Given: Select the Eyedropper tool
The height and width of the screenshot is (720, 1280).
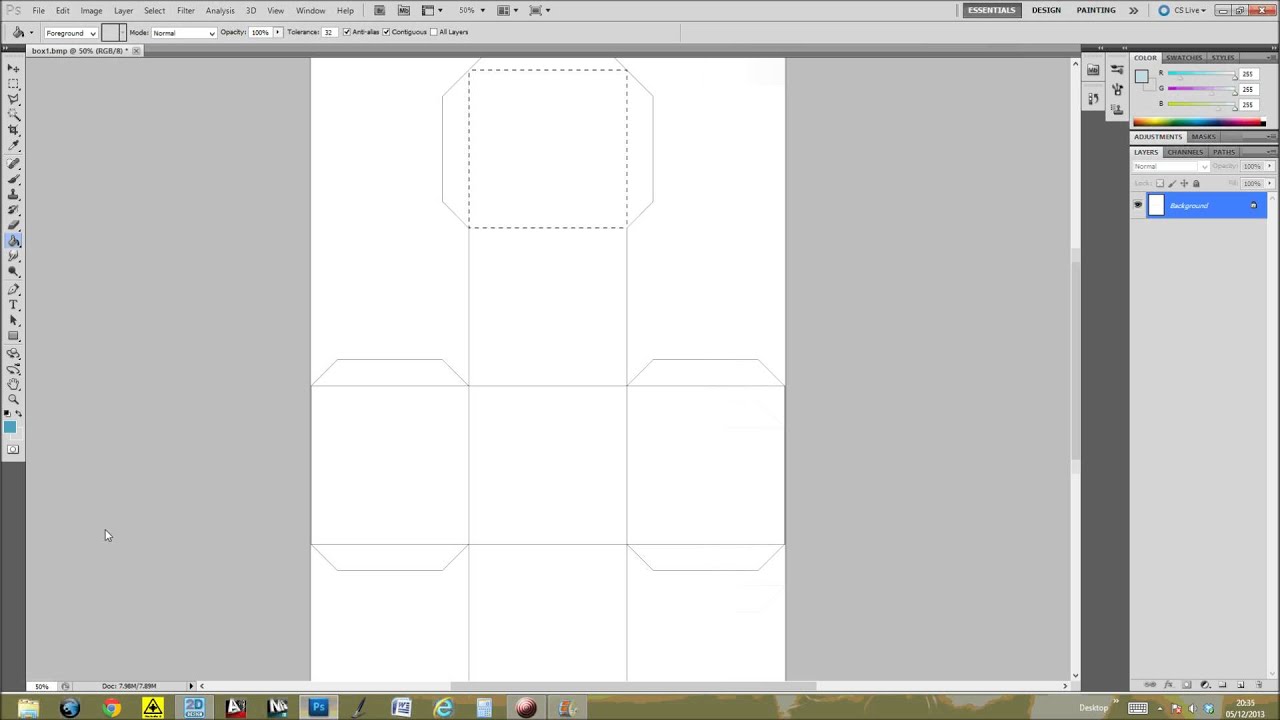Looking at the screenshot, I should (14, 147).
